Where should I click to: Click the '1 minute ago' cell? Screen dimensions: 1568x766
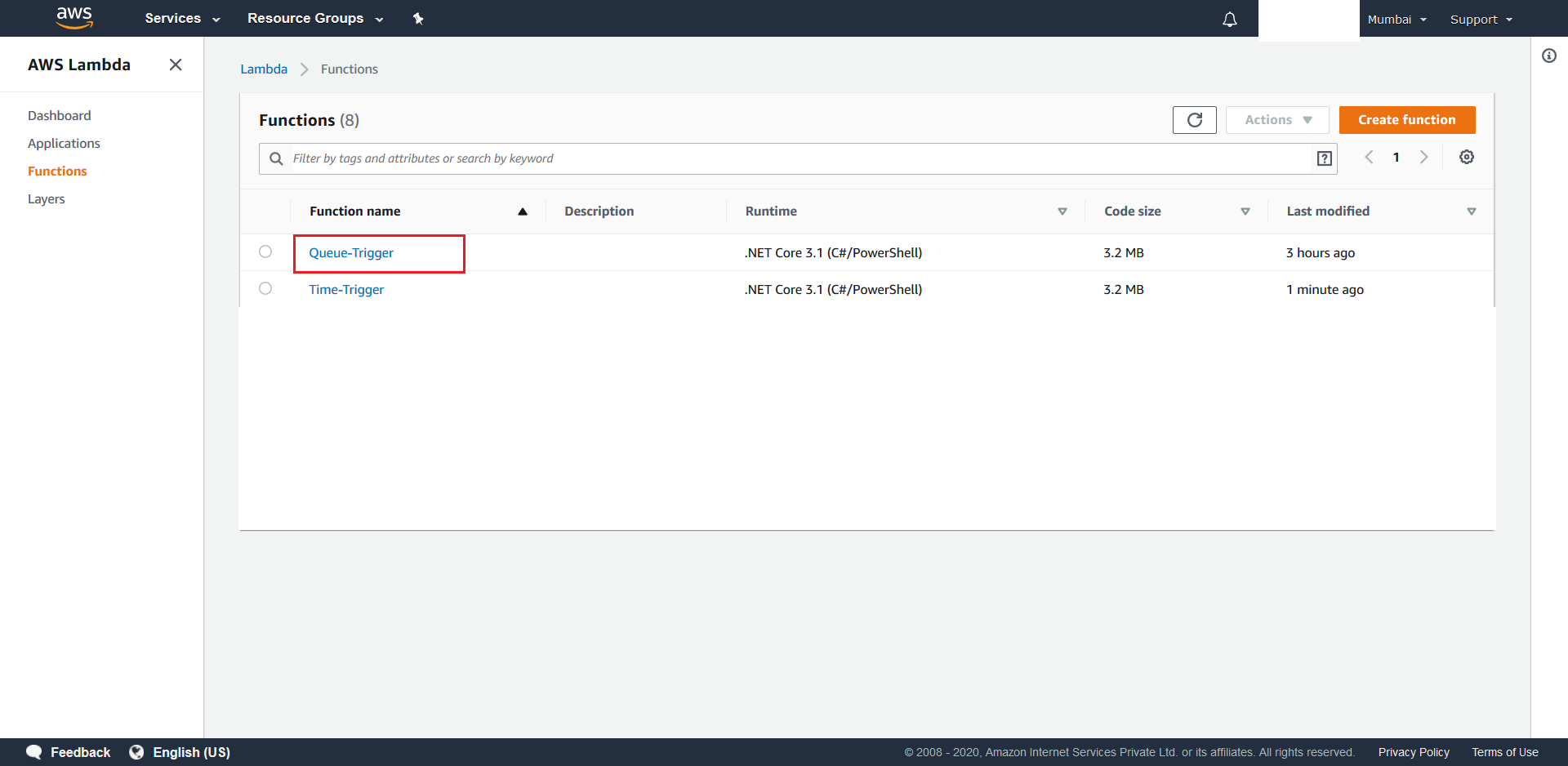(1325, 289)
